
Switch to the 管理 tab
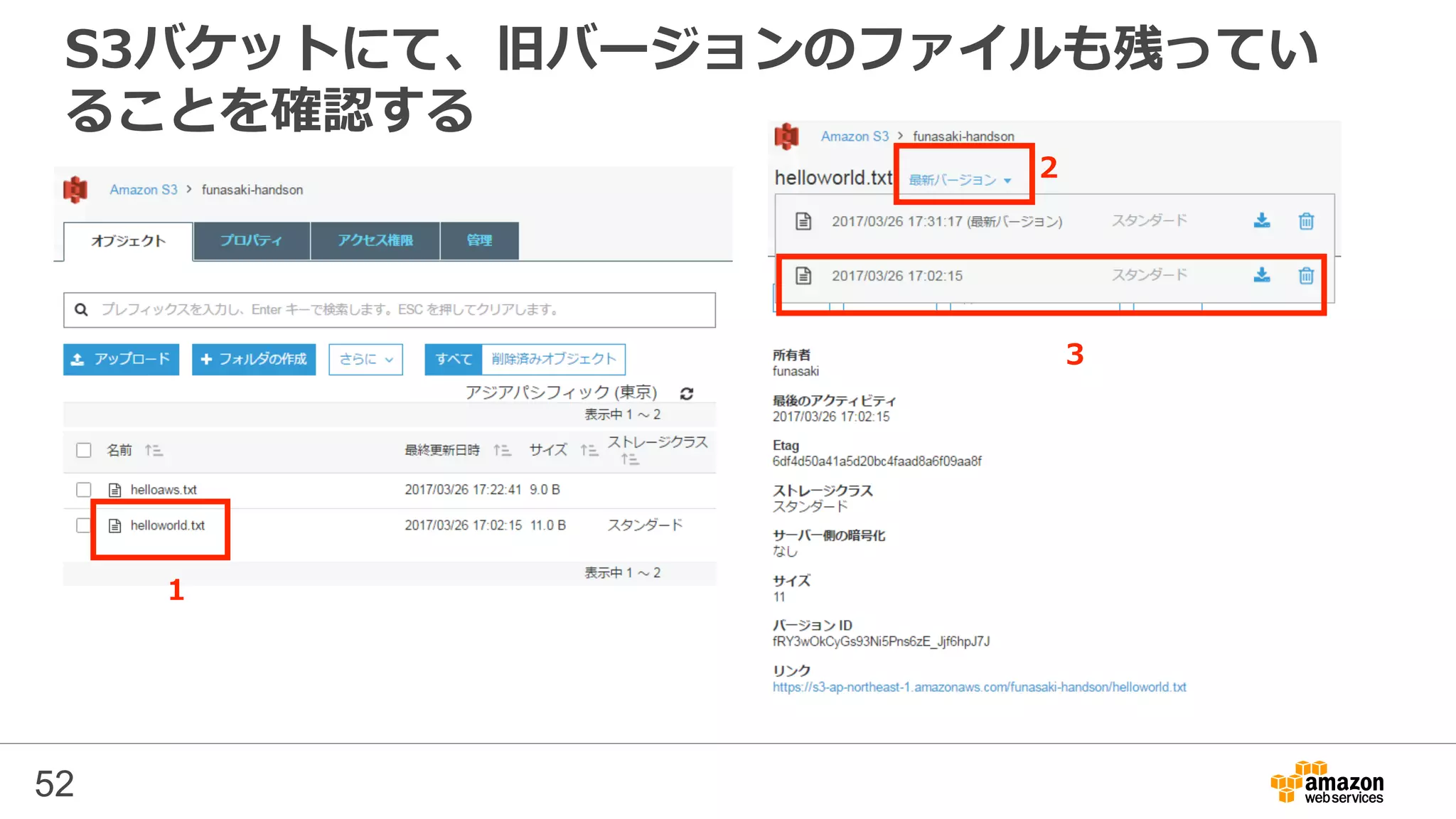click(479, 240)
